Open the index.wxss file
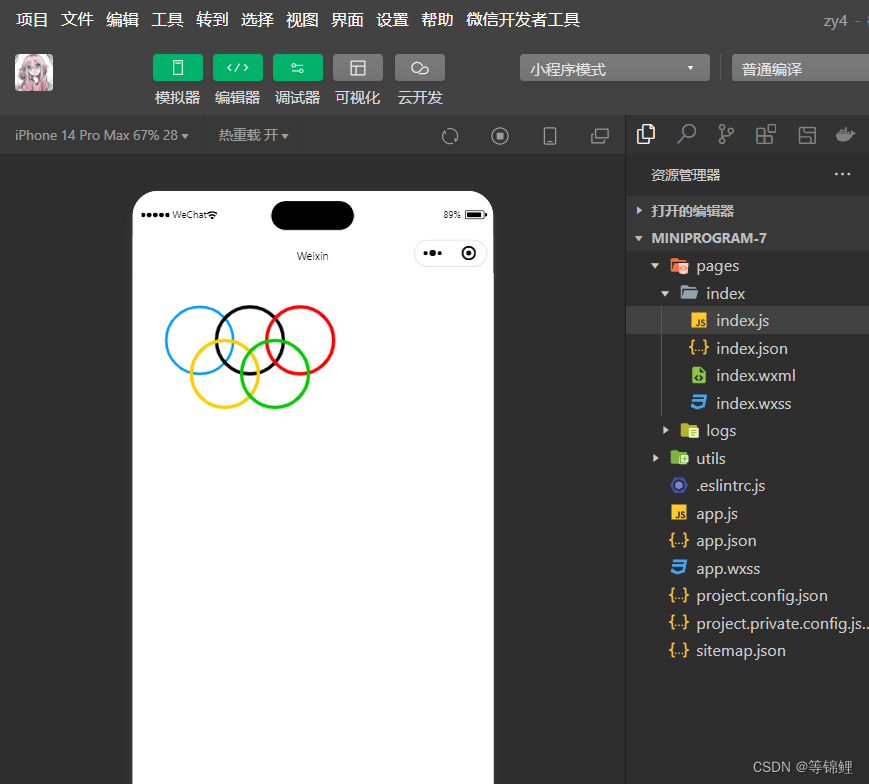869x784 pixels. point(747,403)
